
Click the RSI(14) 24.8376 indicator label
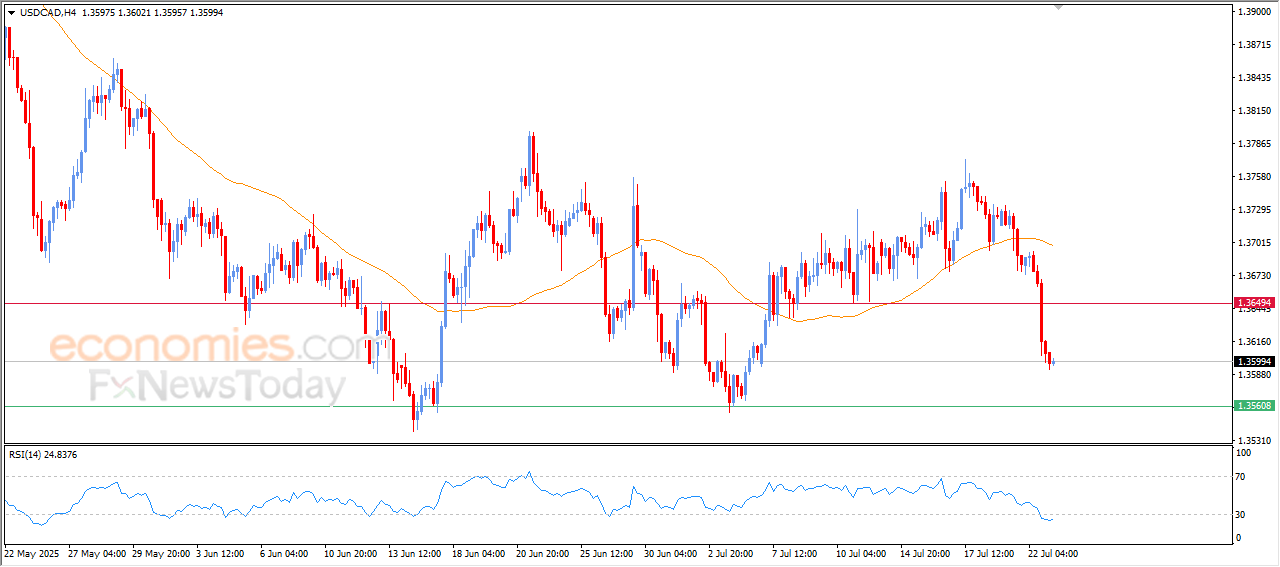[43, 454]
